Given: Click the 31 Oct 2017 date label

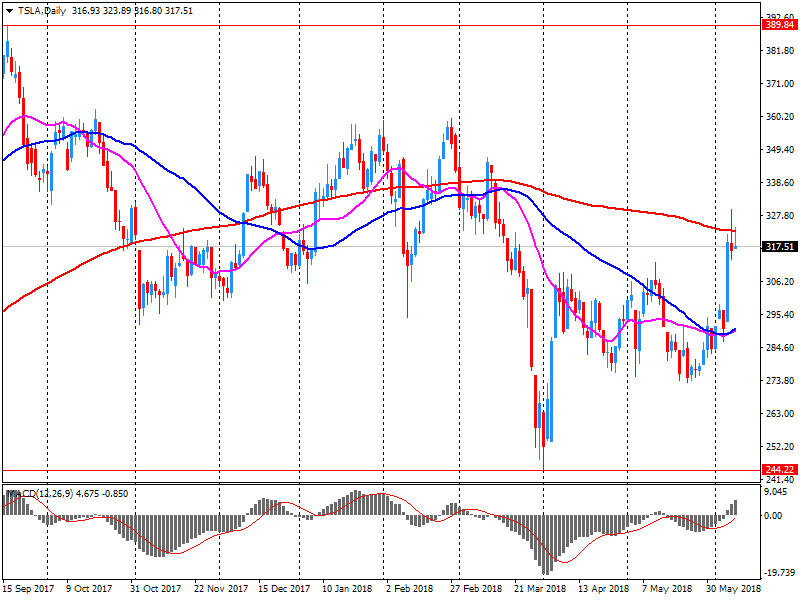Looking at the screenshot, I should point(157,588).
